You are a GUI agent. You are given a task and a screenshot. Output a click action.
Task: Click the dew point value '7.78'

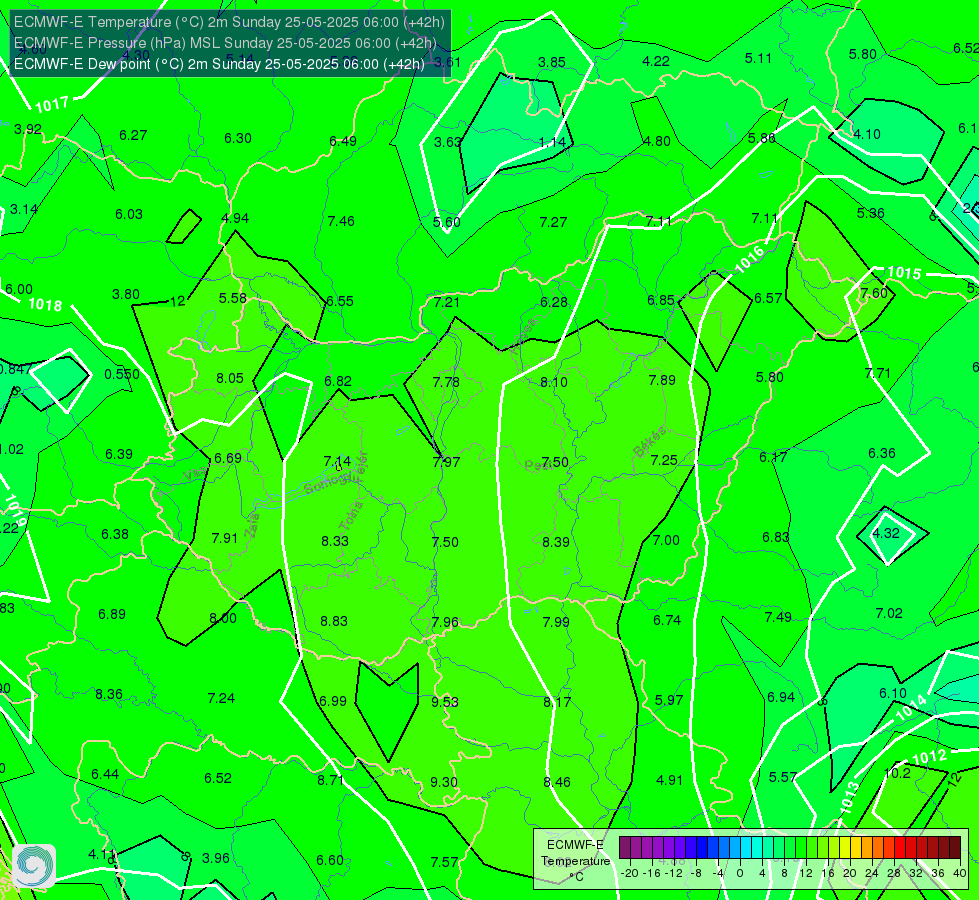[446, 382]
